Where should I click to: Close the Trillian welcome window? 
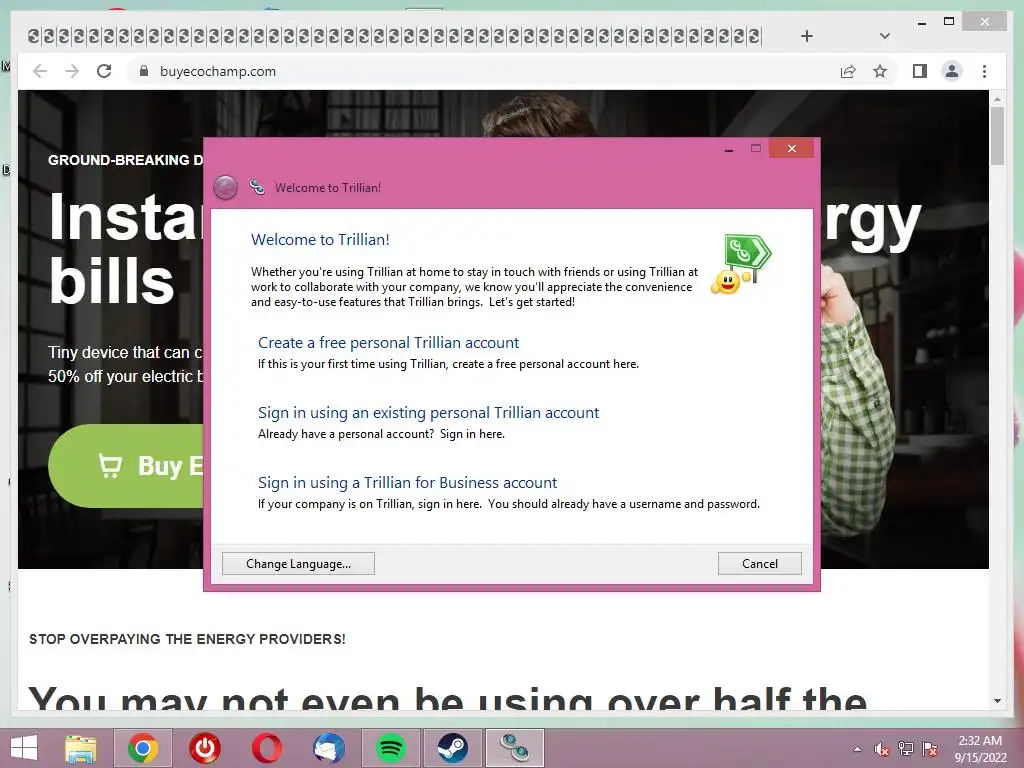tap(792, 149)
